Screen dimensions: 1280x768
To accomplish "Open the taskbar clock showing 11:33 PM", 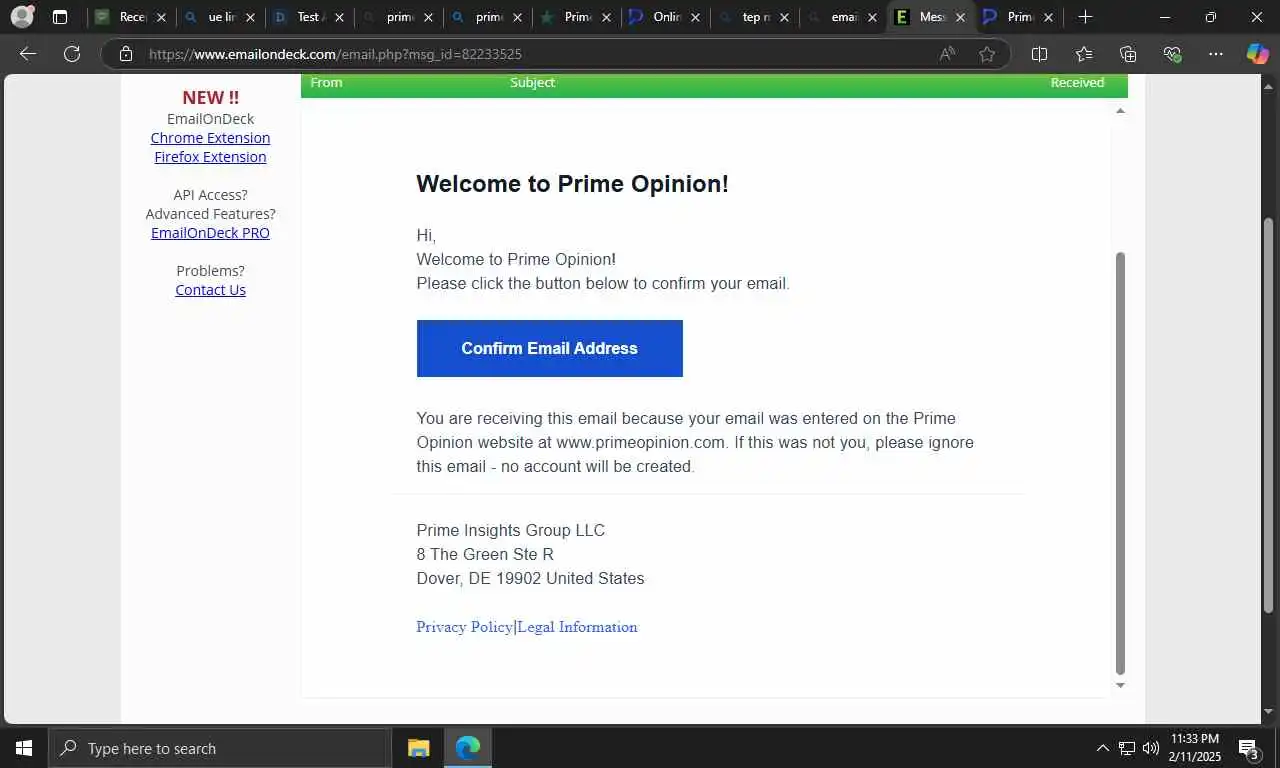I will (1194, 748).
